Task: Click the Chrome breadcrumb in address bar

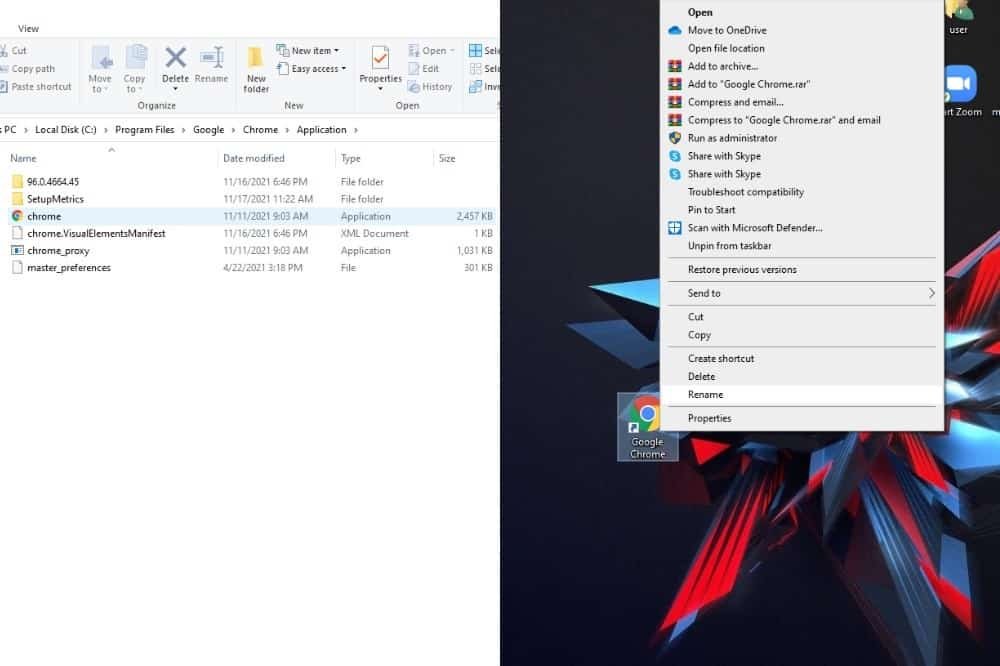Action: (260, 130)
